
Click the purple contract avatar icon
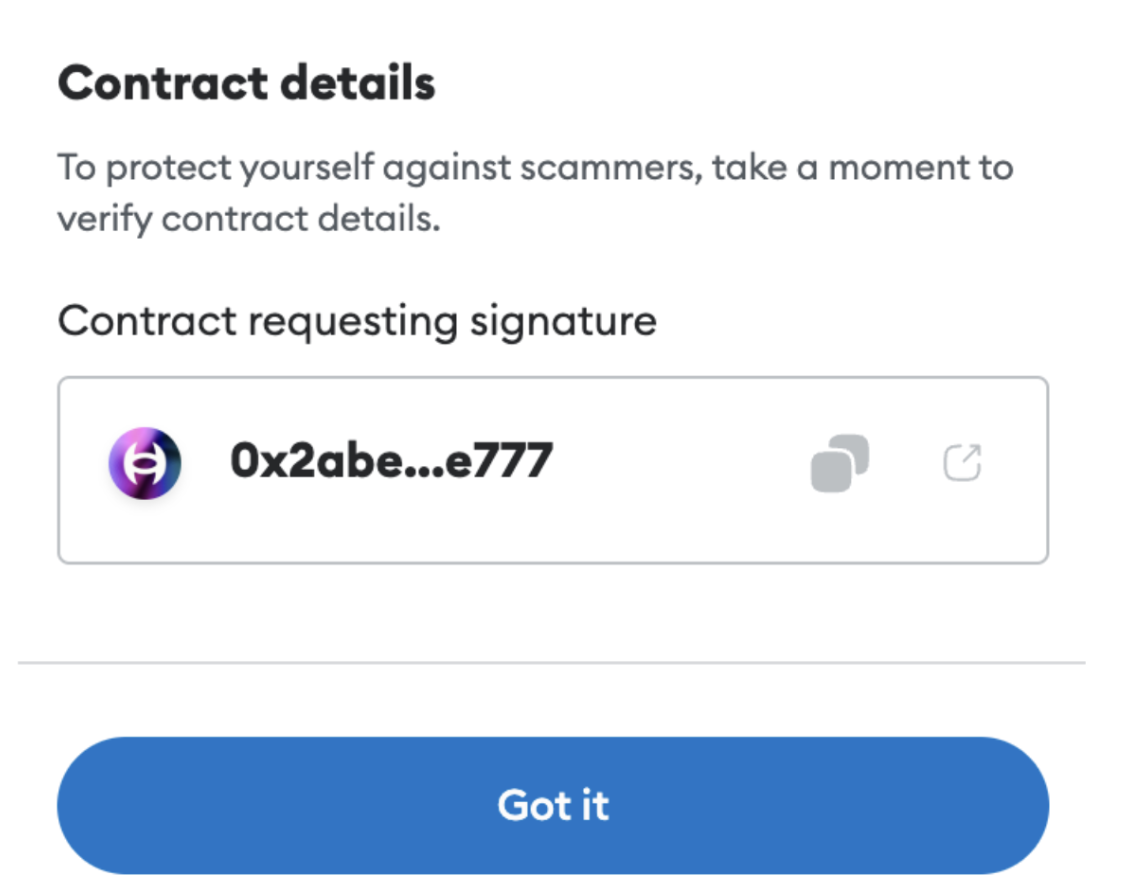(144, 463)
